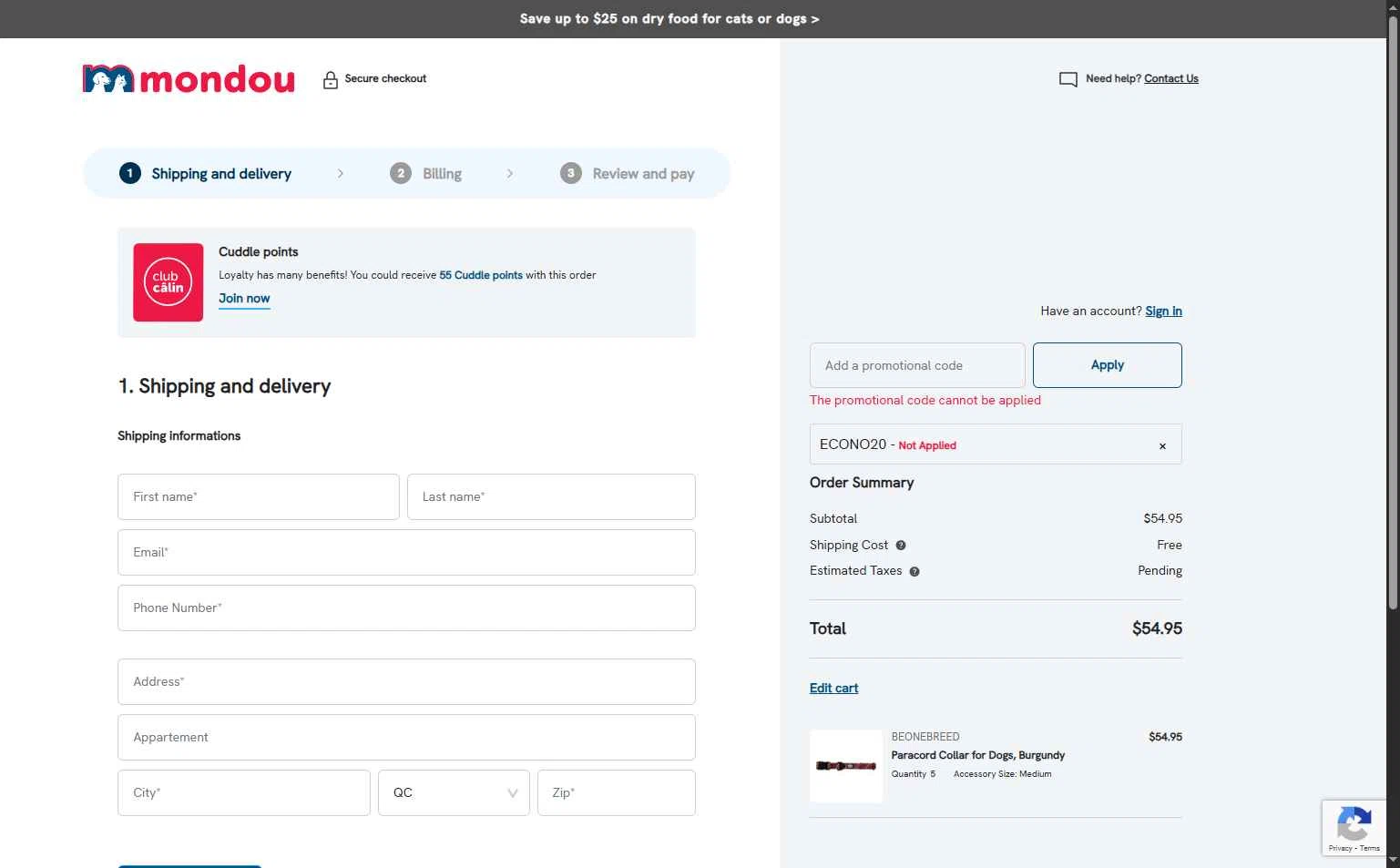Go to the Billing step

[x=442, y=174]
